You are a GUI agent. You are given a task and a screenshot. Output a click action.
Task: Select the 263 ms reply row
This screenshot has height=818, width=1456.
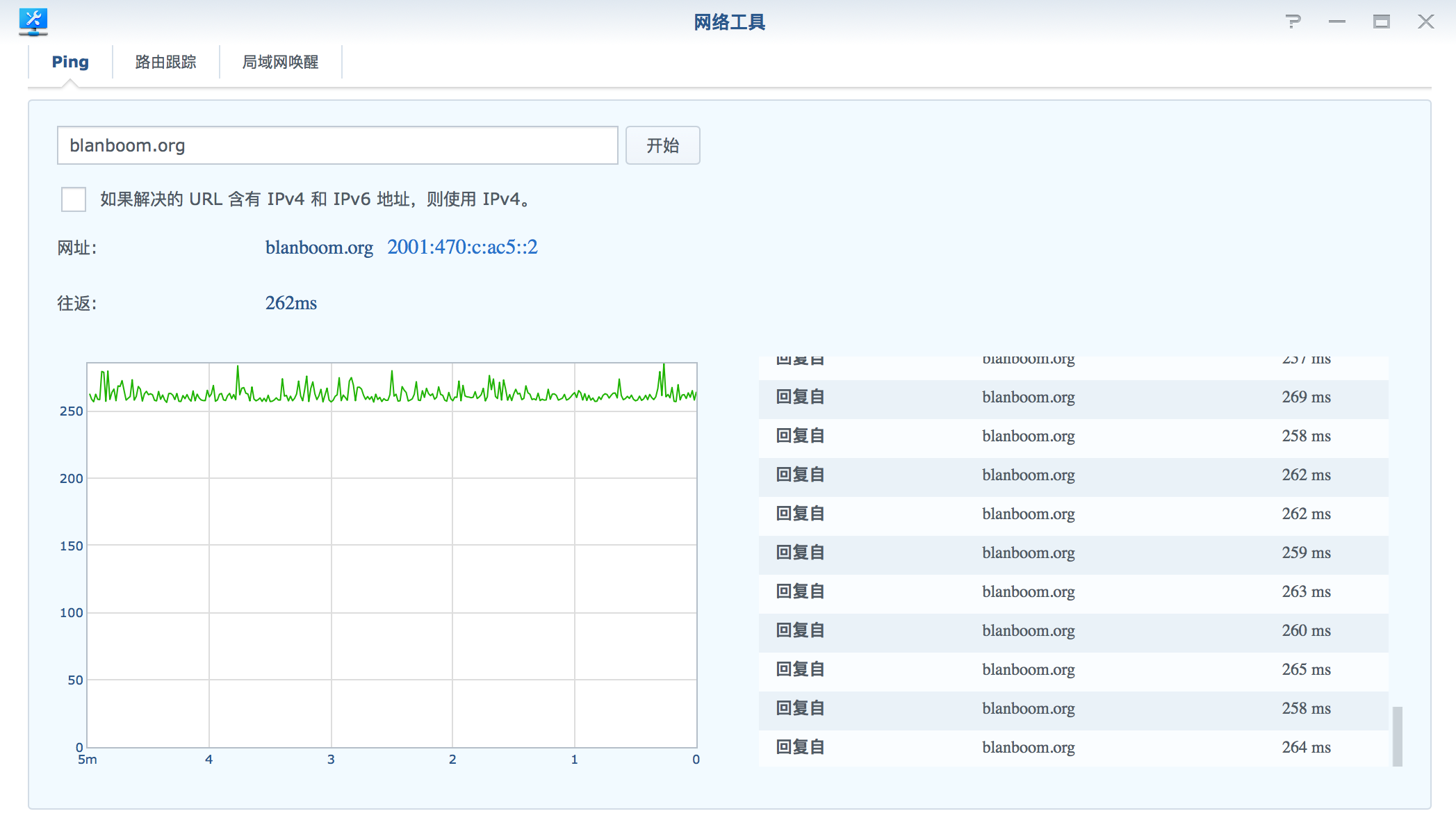[x=1073, y=592]
